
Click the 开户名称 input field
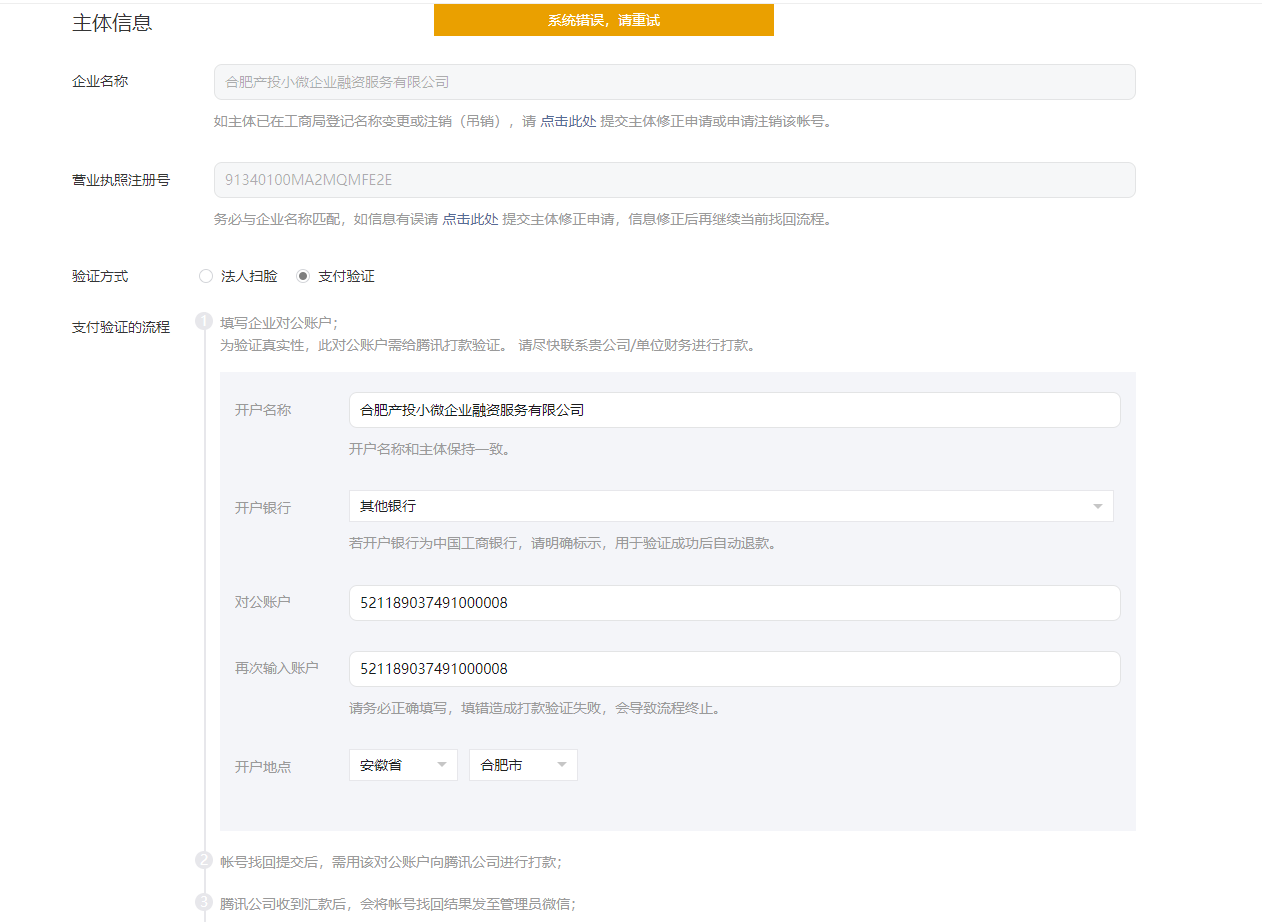click(734, 410)
